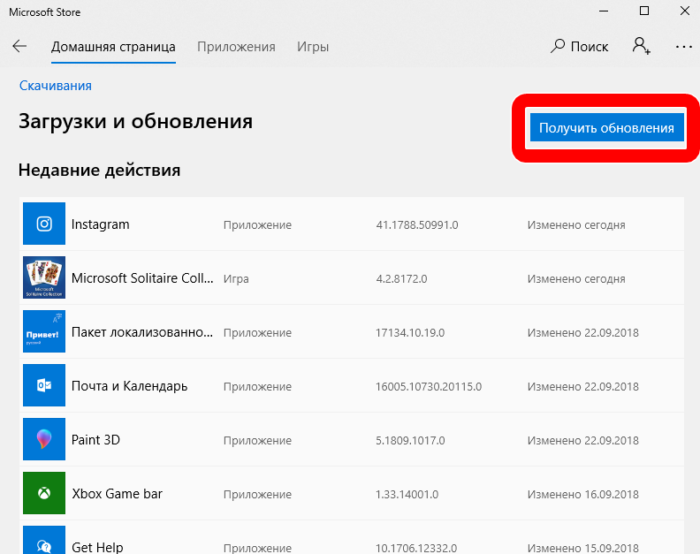Click version 41.1788.50991.0
700x554 pixels.
click(417, 225)
